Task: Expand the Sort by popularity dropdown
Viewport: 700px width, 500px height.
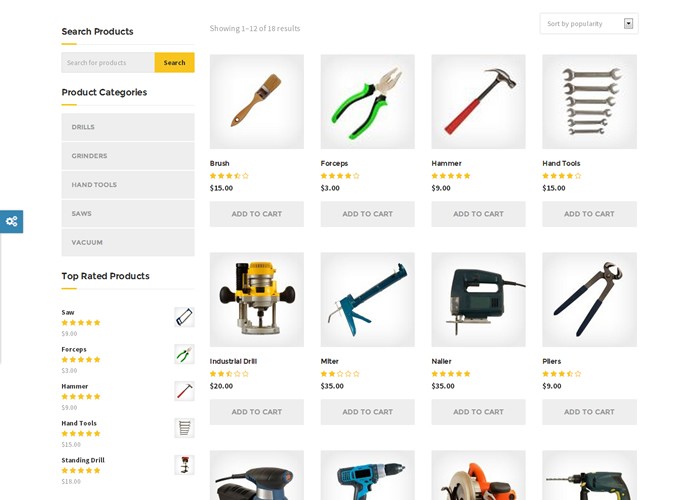Action: (589, 24)
